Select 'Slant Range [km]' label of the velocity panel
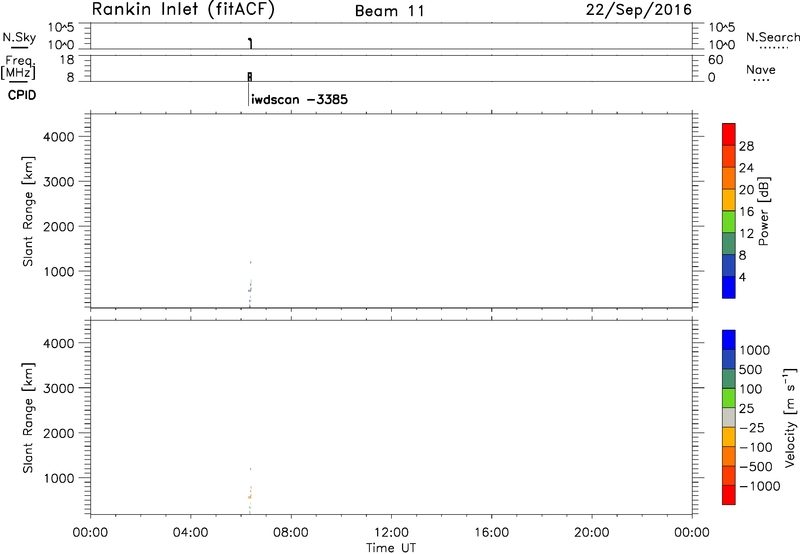The height and width of the screenshot is (554, 800). [28, 417]
